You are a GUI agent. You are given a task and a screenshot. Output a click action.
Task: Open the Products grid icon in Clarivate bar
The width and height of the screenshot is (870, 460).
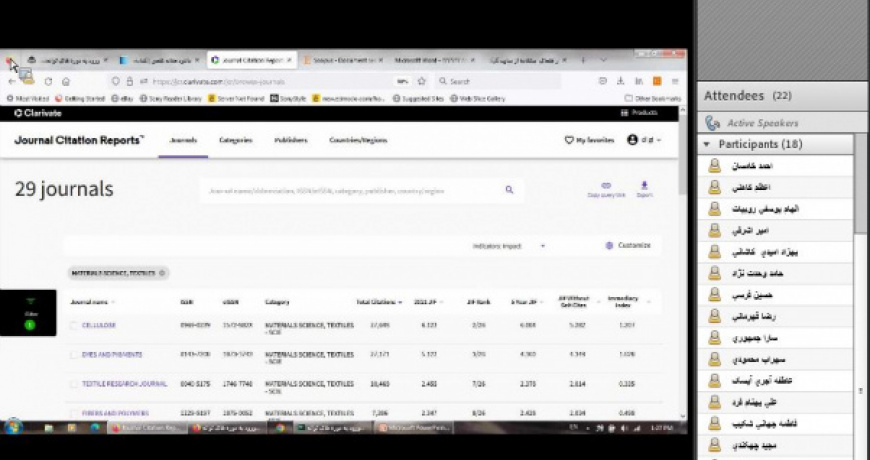tap(625, 113)
